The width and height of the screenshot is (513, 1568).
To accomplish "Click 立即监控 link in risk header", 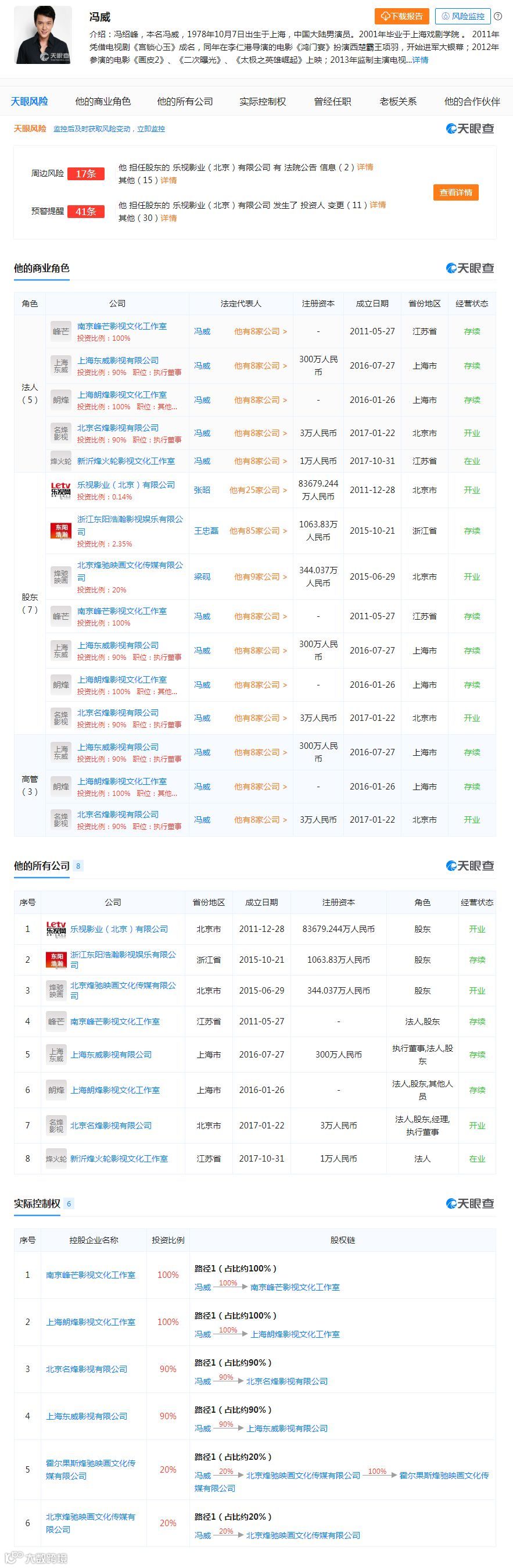I will tap(151, 129).
